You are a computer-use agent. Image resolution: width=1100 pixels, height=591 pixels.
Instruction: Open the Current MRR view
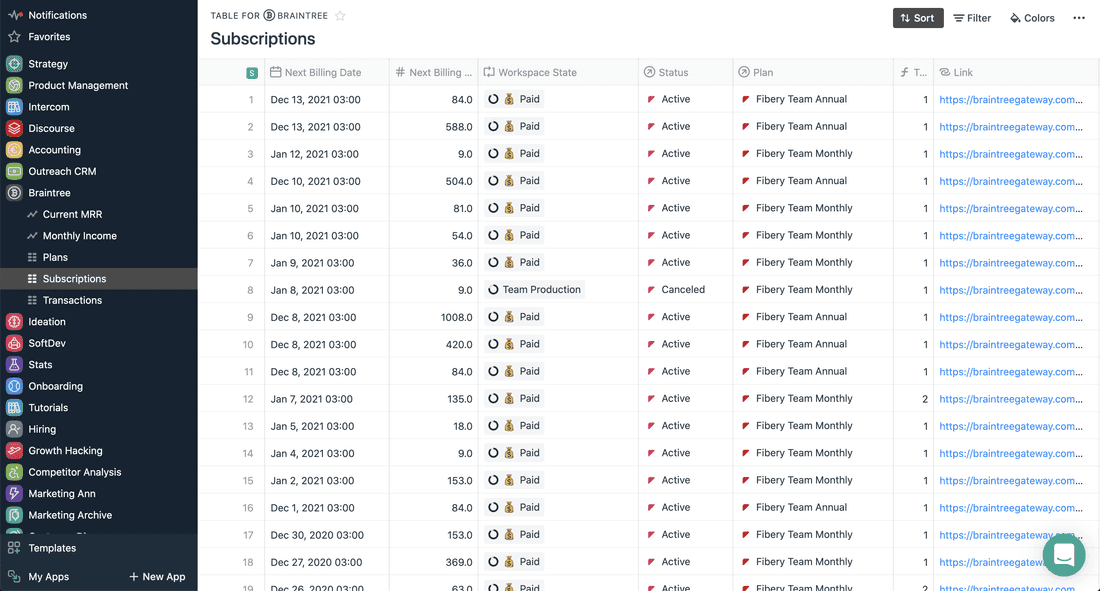click(x=72, y=214)
